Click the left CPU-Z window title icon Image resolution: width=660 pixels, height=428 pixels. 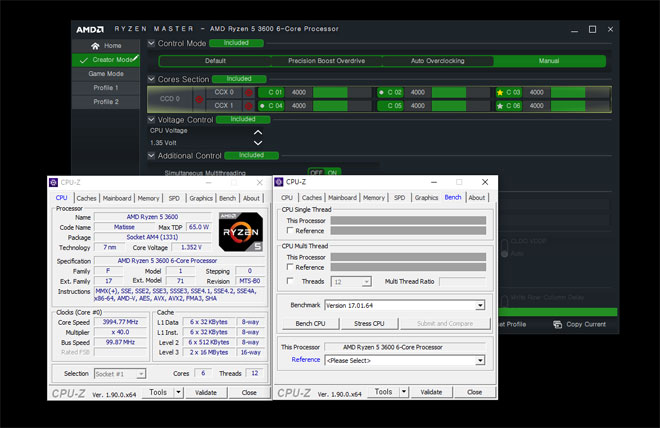[53, 182]
